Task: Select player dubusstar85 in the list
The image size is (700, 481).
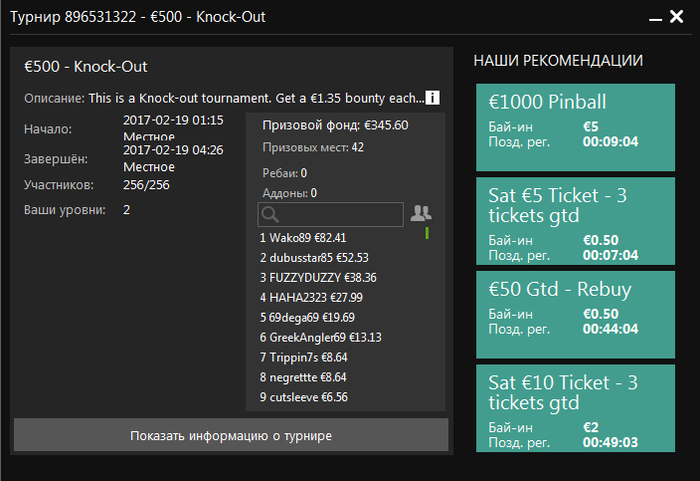Action: [314, 258]
